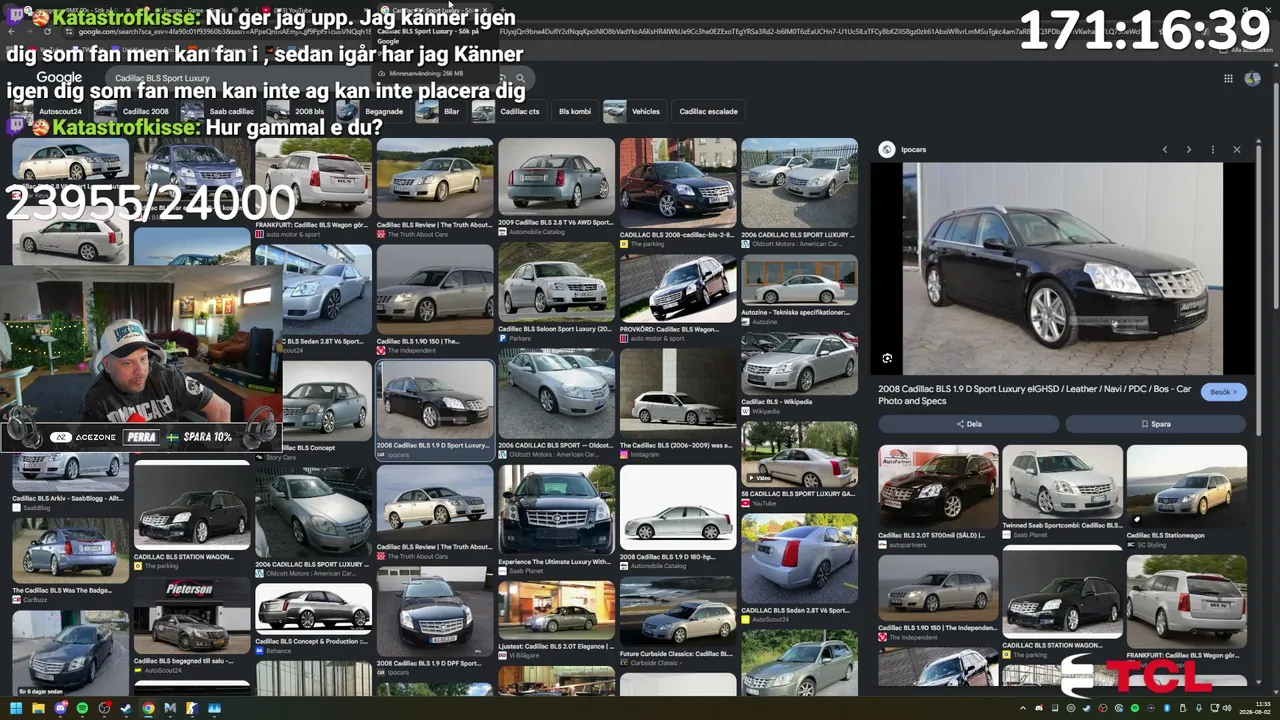Select the 'Begagnade' filter chip

372,111
